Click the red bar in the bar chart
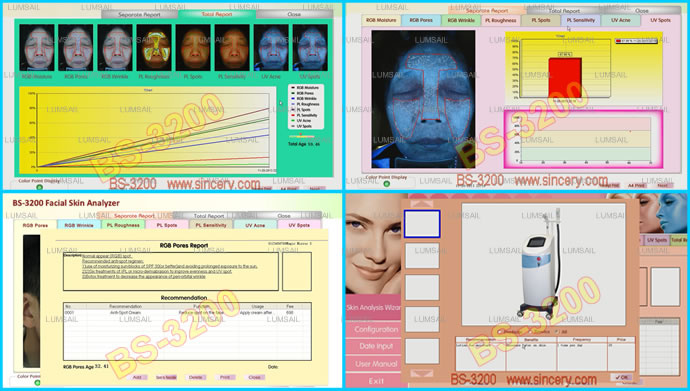 (x=565, y=77)
